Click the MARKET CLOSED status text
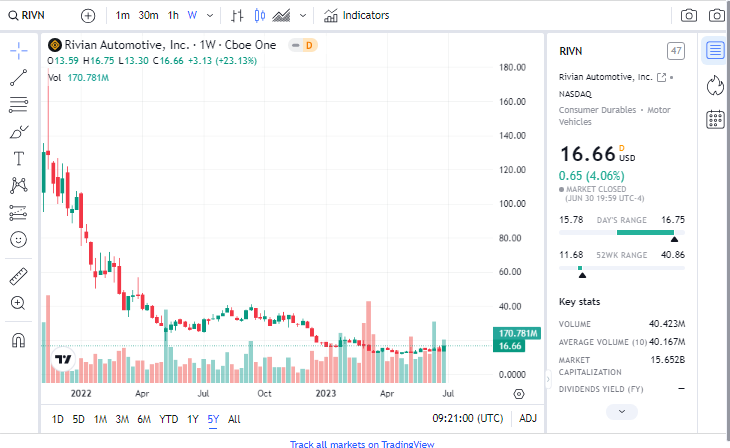Image resolution: width=730 pixels, height=448 pixels. 596,189
